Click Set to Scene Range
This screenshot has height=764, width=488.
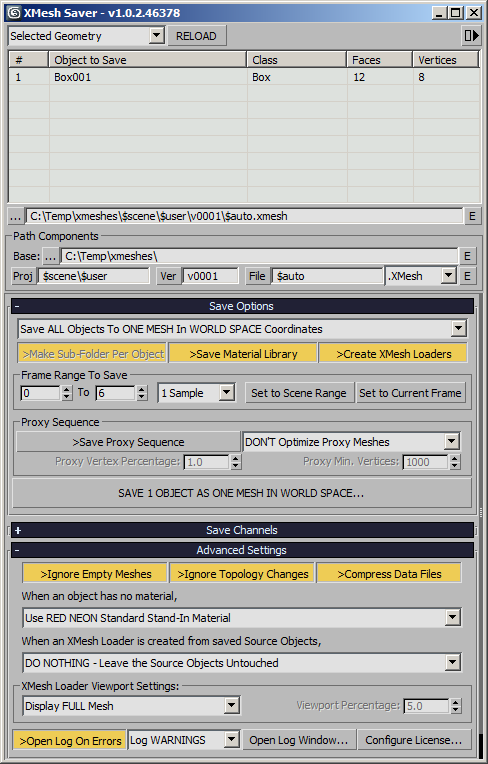click(x=299, y=393)
